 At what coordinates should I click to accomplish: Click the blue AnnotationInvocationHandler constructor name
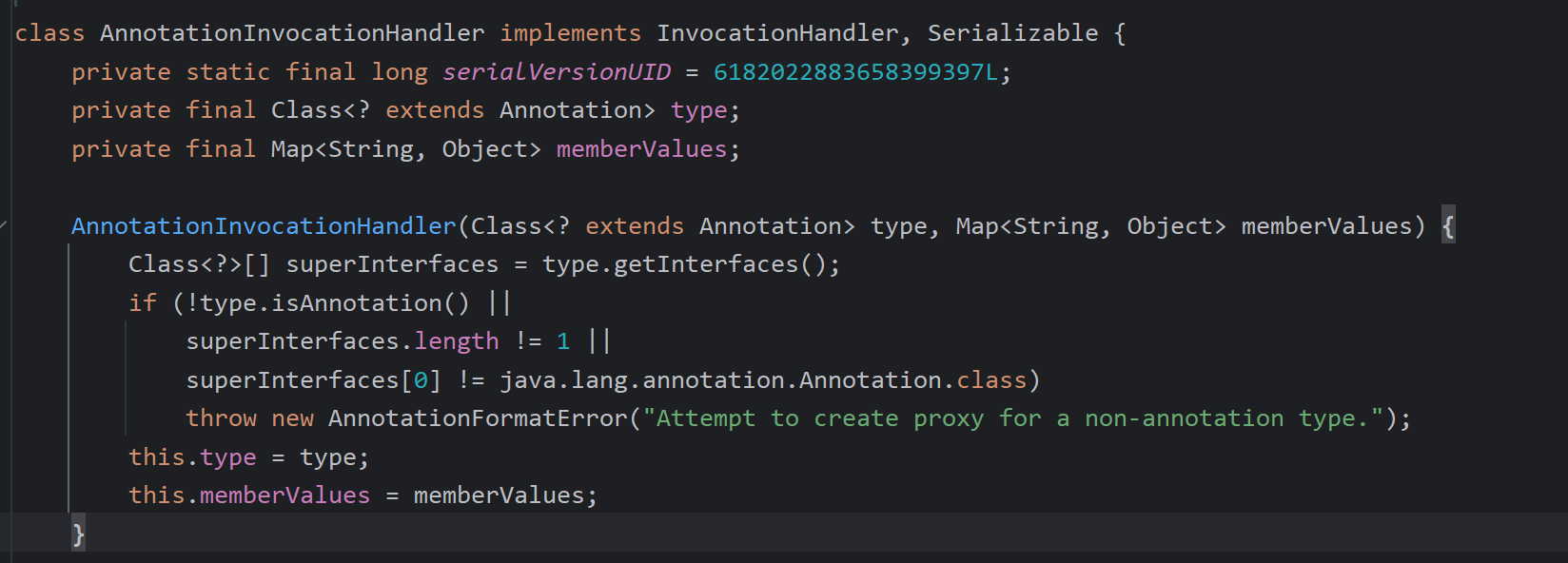tap(264, 226)
